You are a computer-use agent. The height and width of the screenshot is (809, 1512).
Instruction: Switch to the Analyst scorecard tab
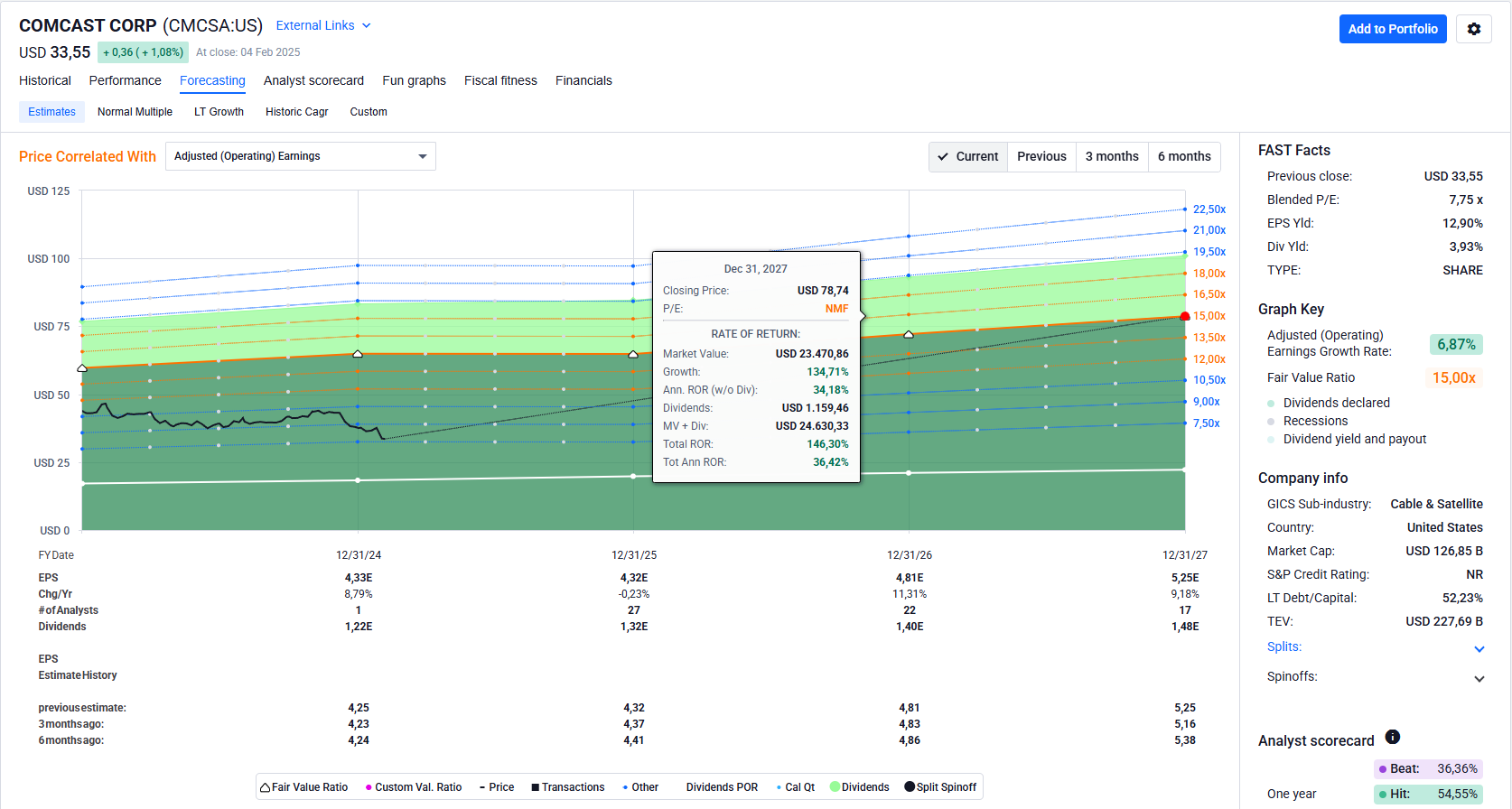click(x=313, y=80)
